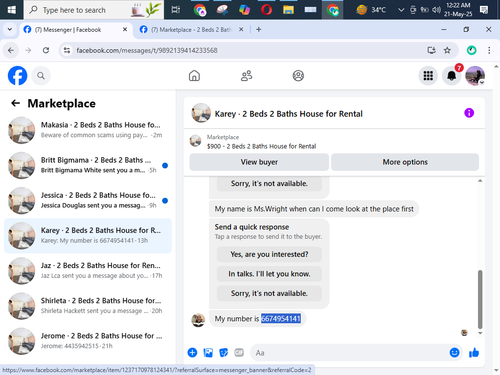The height and width of the screenshot is (375, 500).
Task: Send quick response 'Yes, are you interested?'
Action: click(269, 254)
